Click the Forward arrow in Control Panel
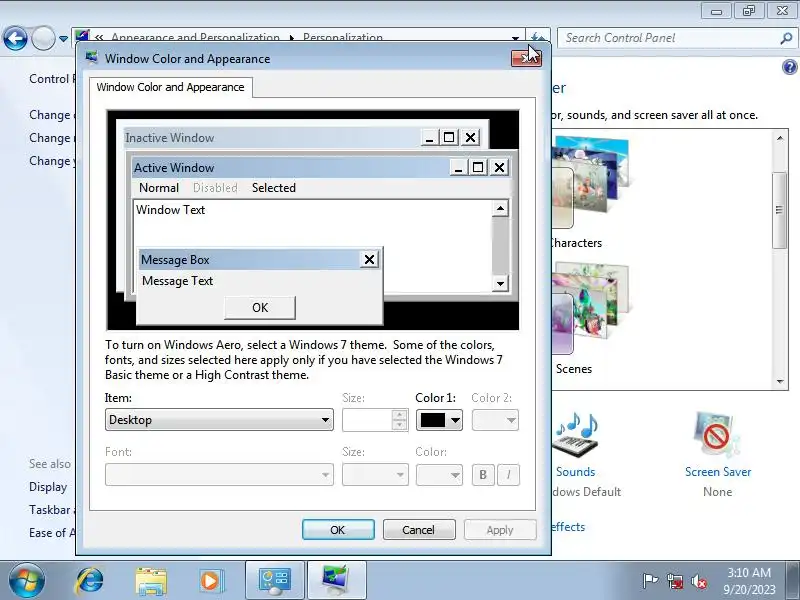The width and height of the screenshot is (800, 600). 44,38
